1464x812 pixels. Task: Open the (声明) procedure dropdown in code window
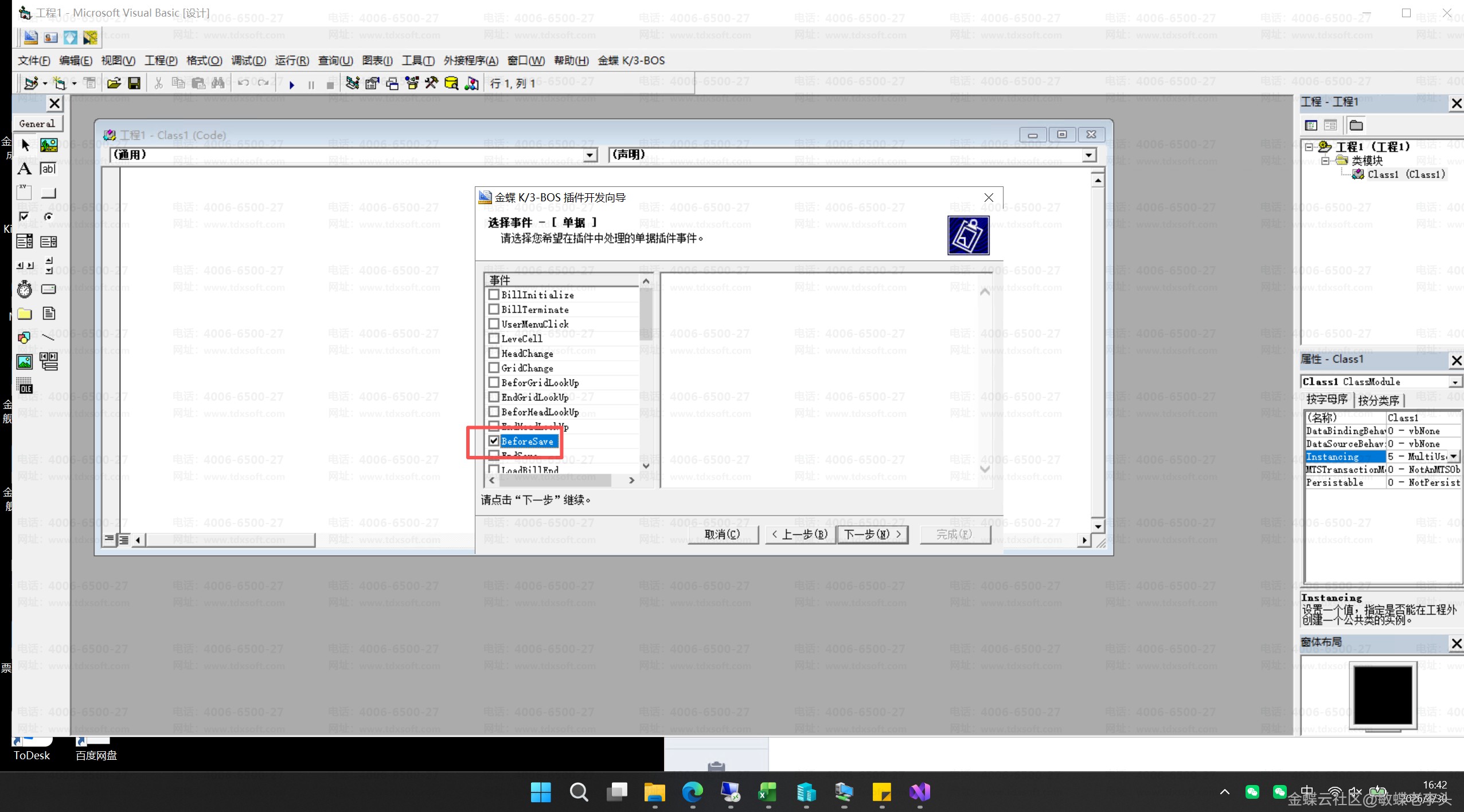point(1089,155)
